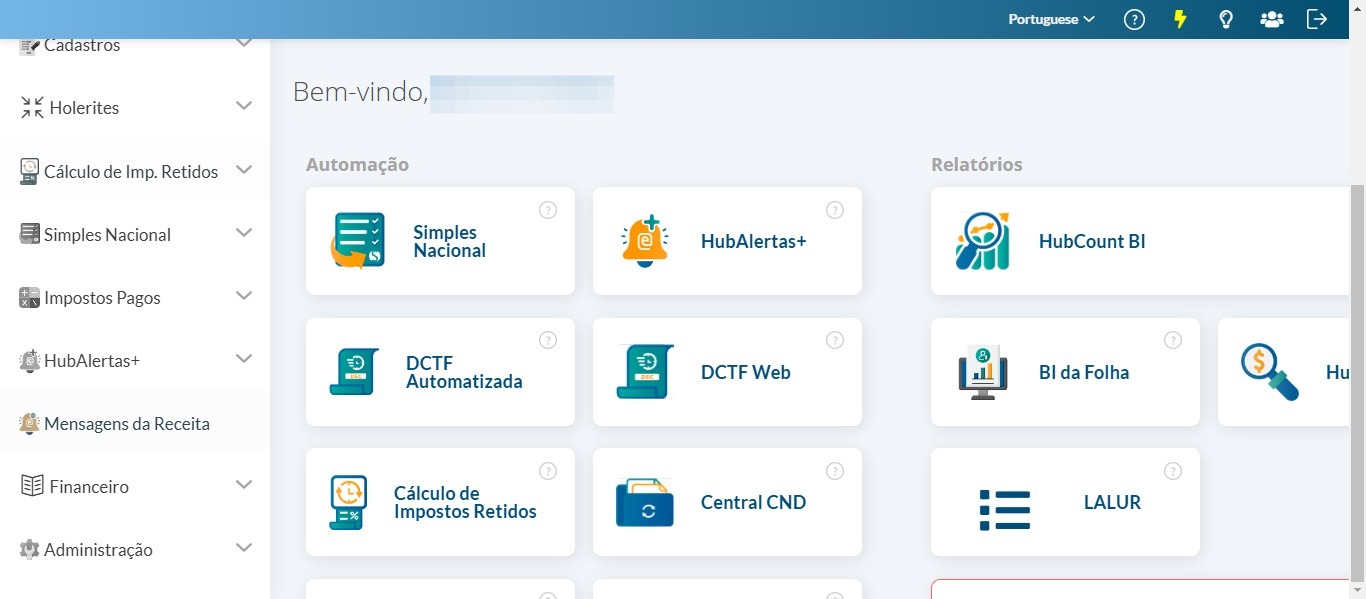Click the Simples Nacional card icon
Viewport: 1366px width, 599px height.
(358, 241)
